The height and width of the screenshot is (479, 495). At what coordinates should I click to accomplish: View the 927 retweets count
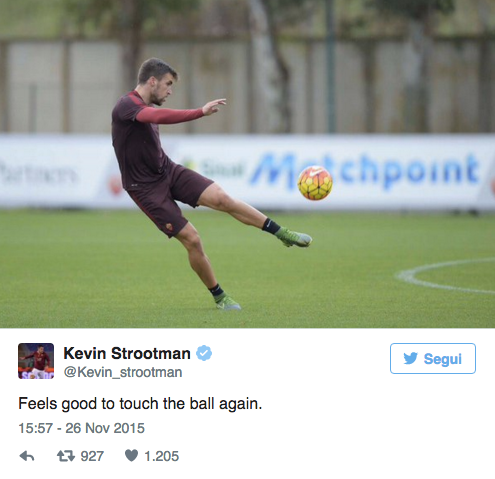(92, 456)
